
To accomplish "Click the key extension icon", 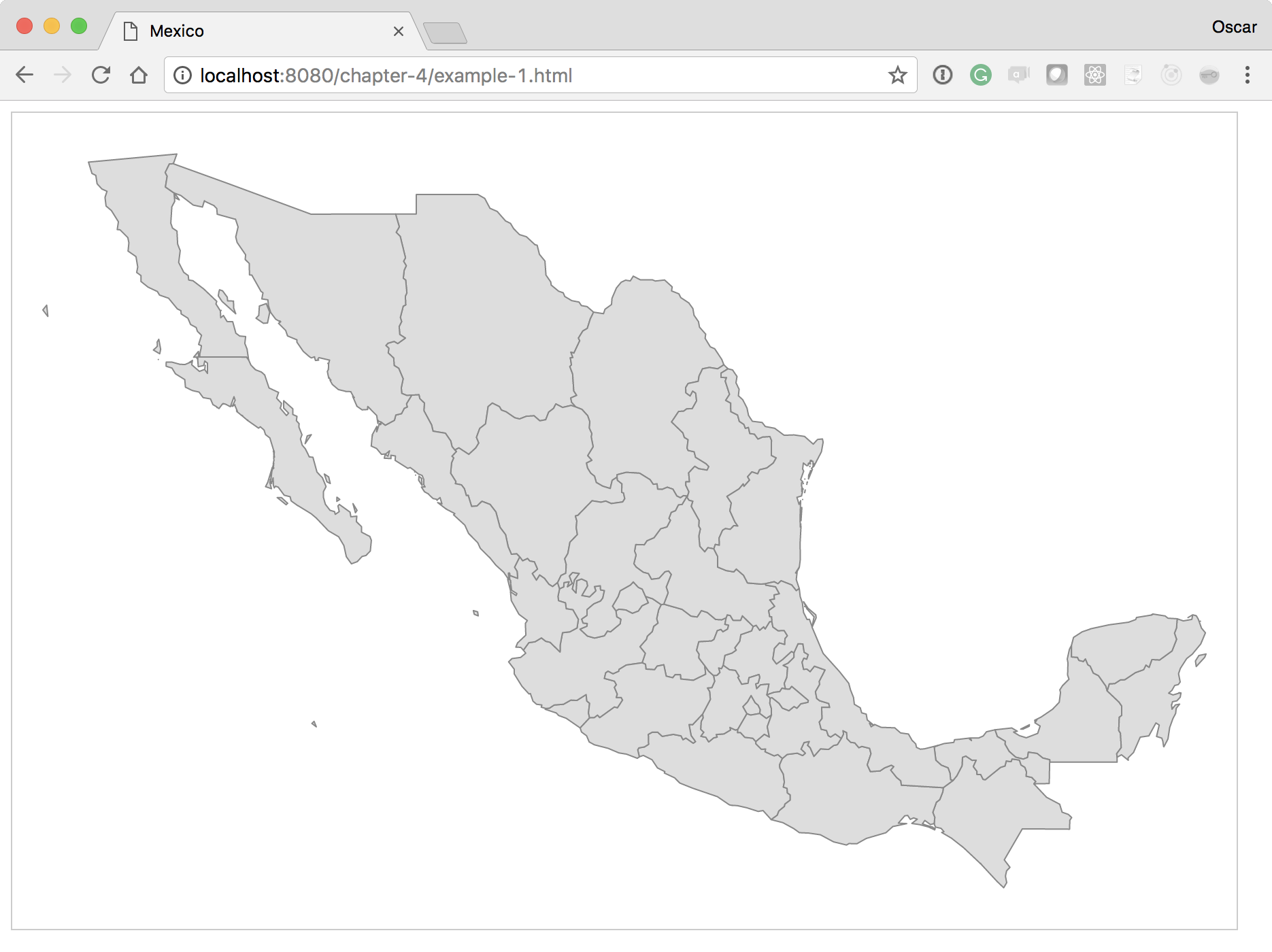I will [x=1209, y=75].
